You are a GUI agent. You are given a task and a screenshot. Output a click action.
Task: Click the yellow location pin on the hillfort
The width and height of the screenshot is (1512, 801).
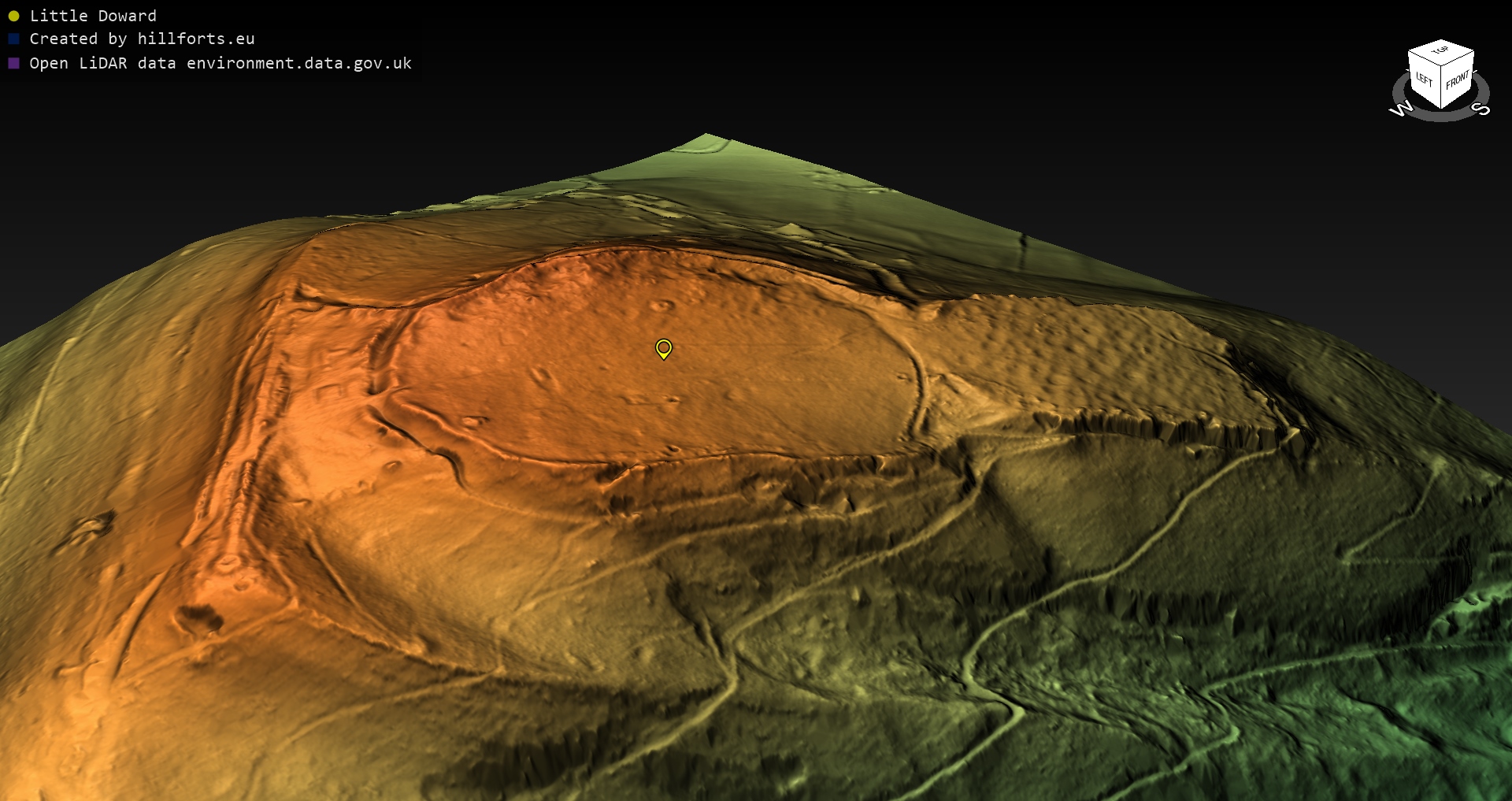coord(664,347)
